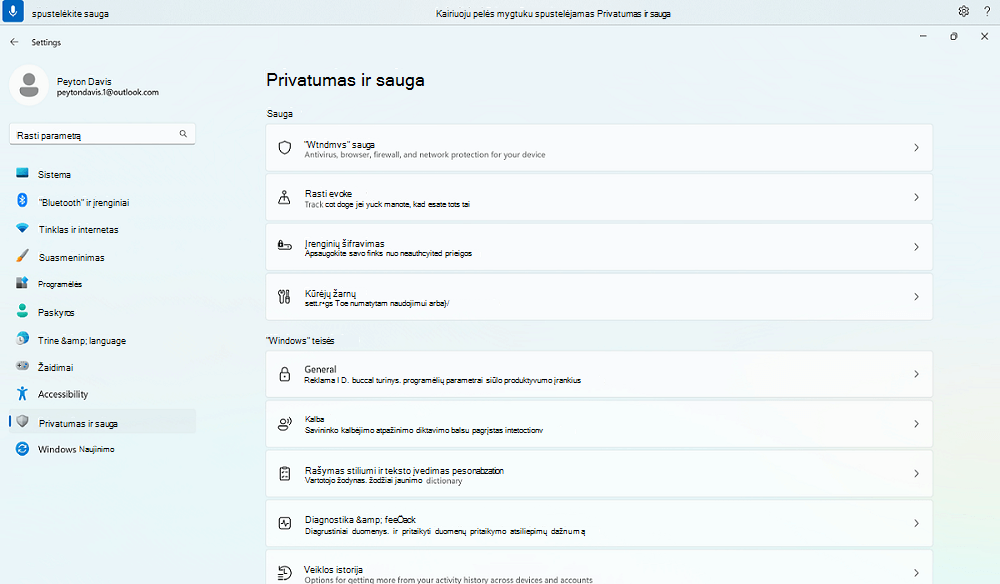Select Accessibility in the sidebar
The image size is (1000, 584).
coord(102,394)
